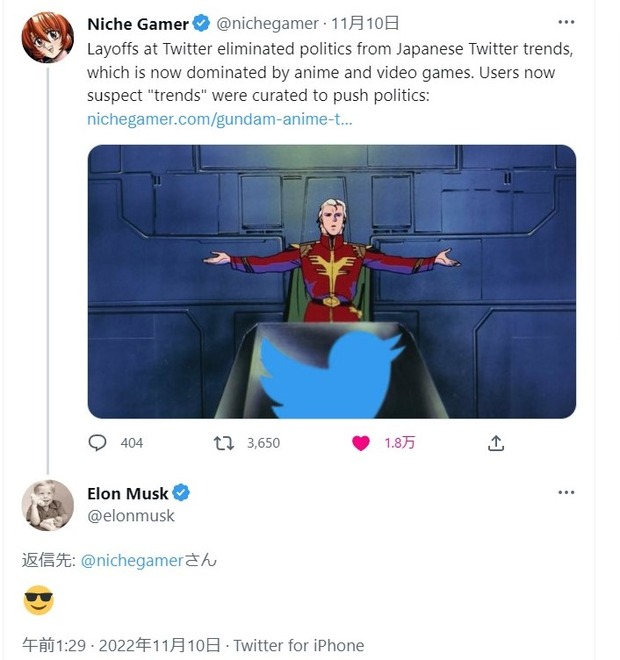This screenshot has height=660, width=620.
Task: Open the Elon Musk display name
Action: tap(128, 493)
